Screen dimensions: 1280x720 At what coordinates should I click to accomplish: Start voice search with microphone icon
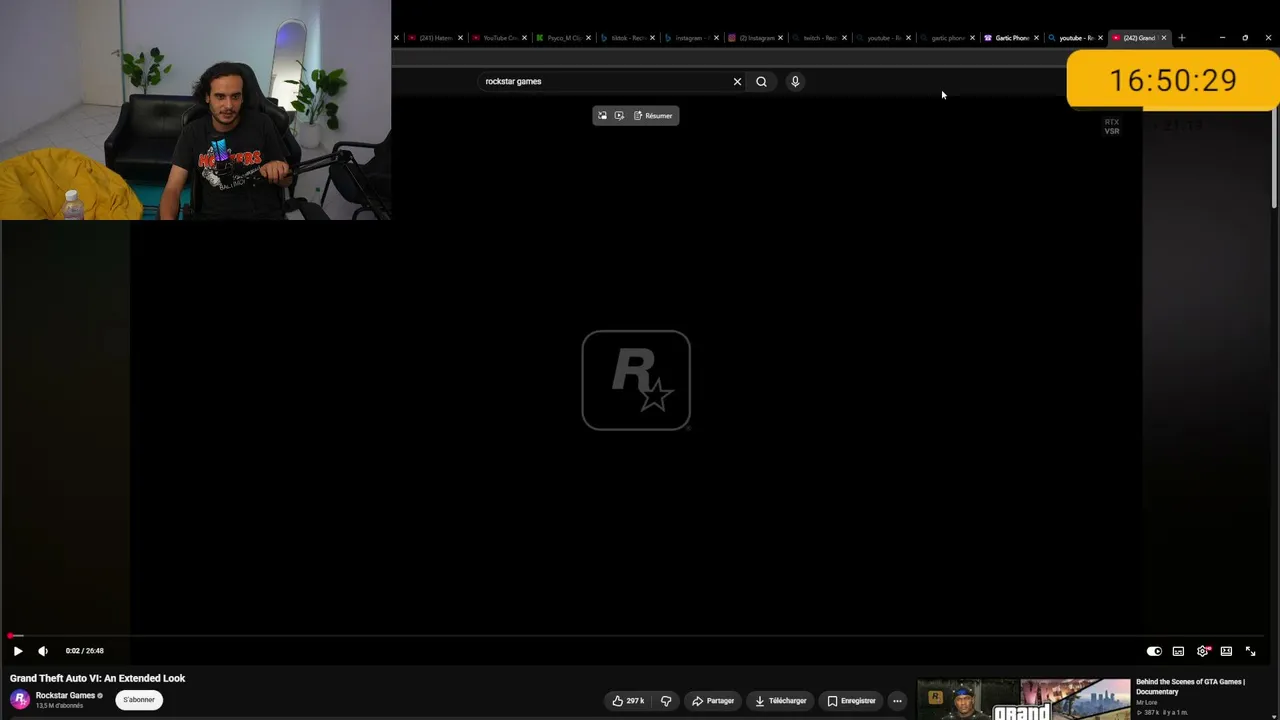coord(795,82)
